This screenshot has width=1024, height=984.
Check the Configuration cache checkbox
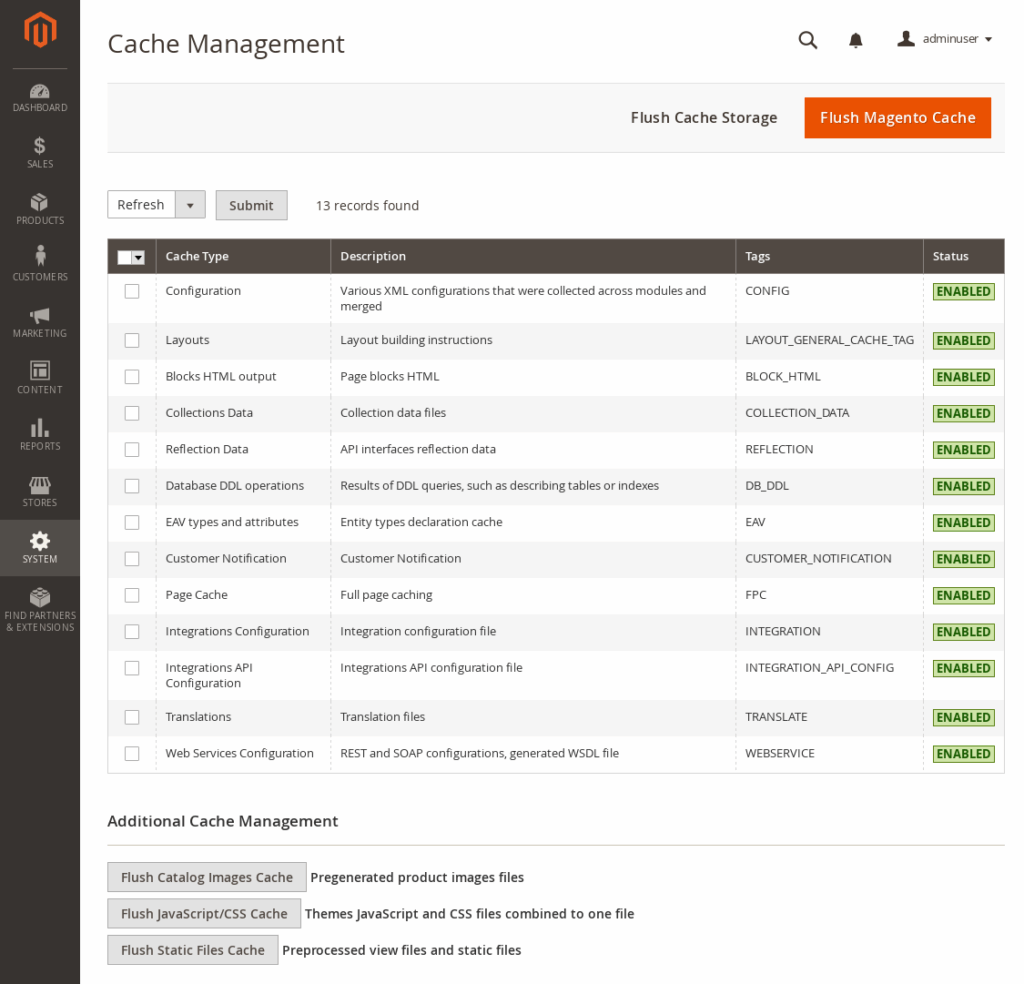131,291
